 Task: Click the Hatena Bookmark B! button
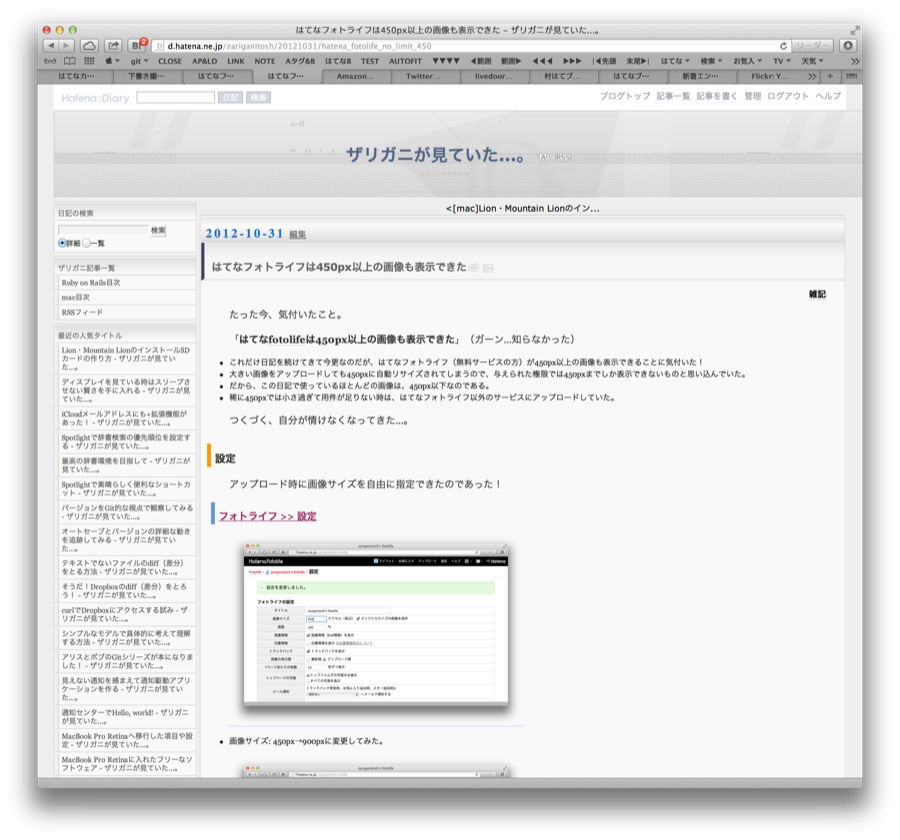[137, 45]
